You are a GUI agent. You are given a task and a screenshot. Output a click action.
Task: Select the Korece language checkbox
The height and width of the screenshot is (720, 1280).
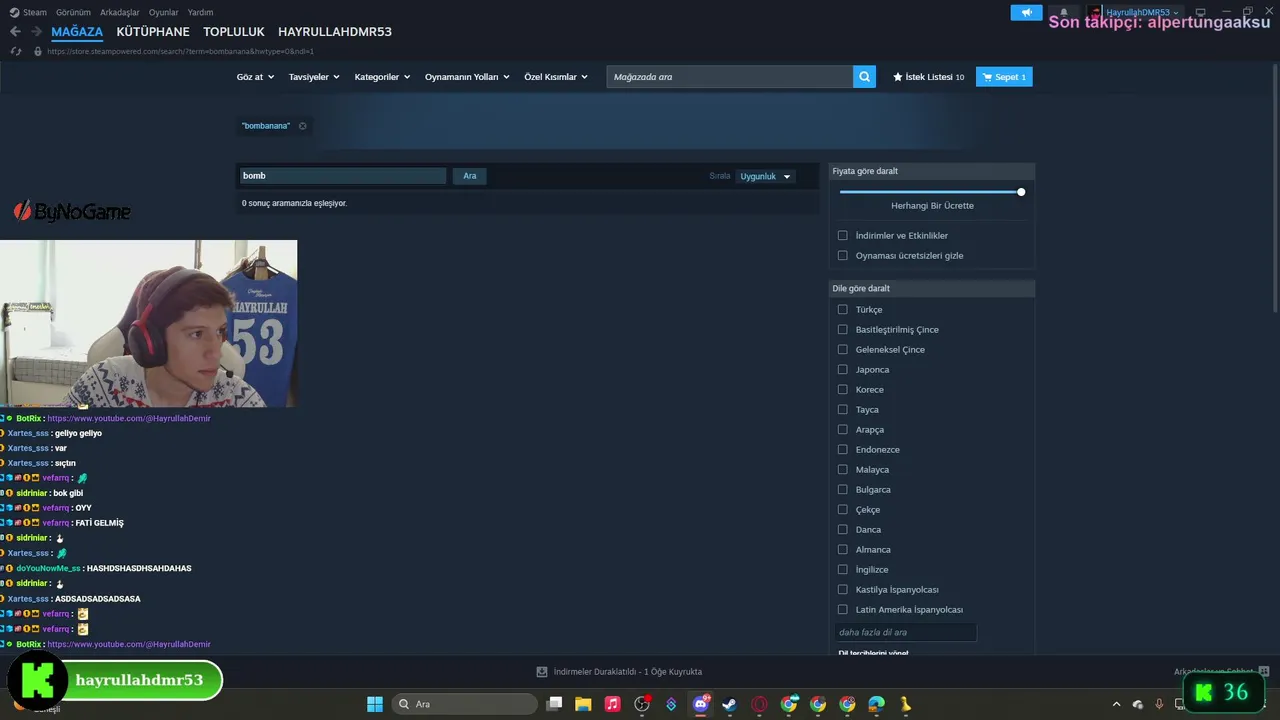point(843,390)
